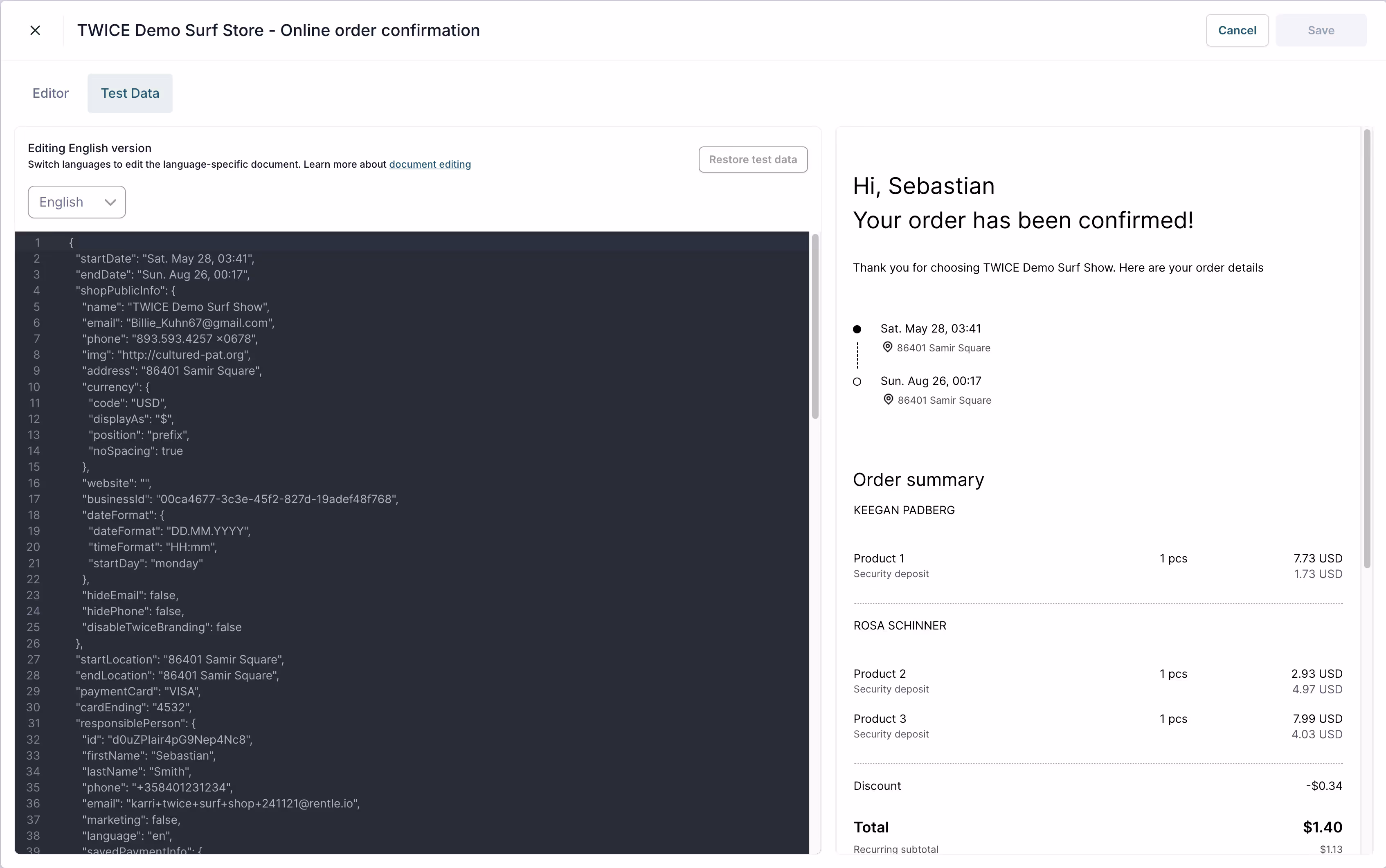
Task: Place cursor on the startDate JSON line
Action: (x=165, y=259)
